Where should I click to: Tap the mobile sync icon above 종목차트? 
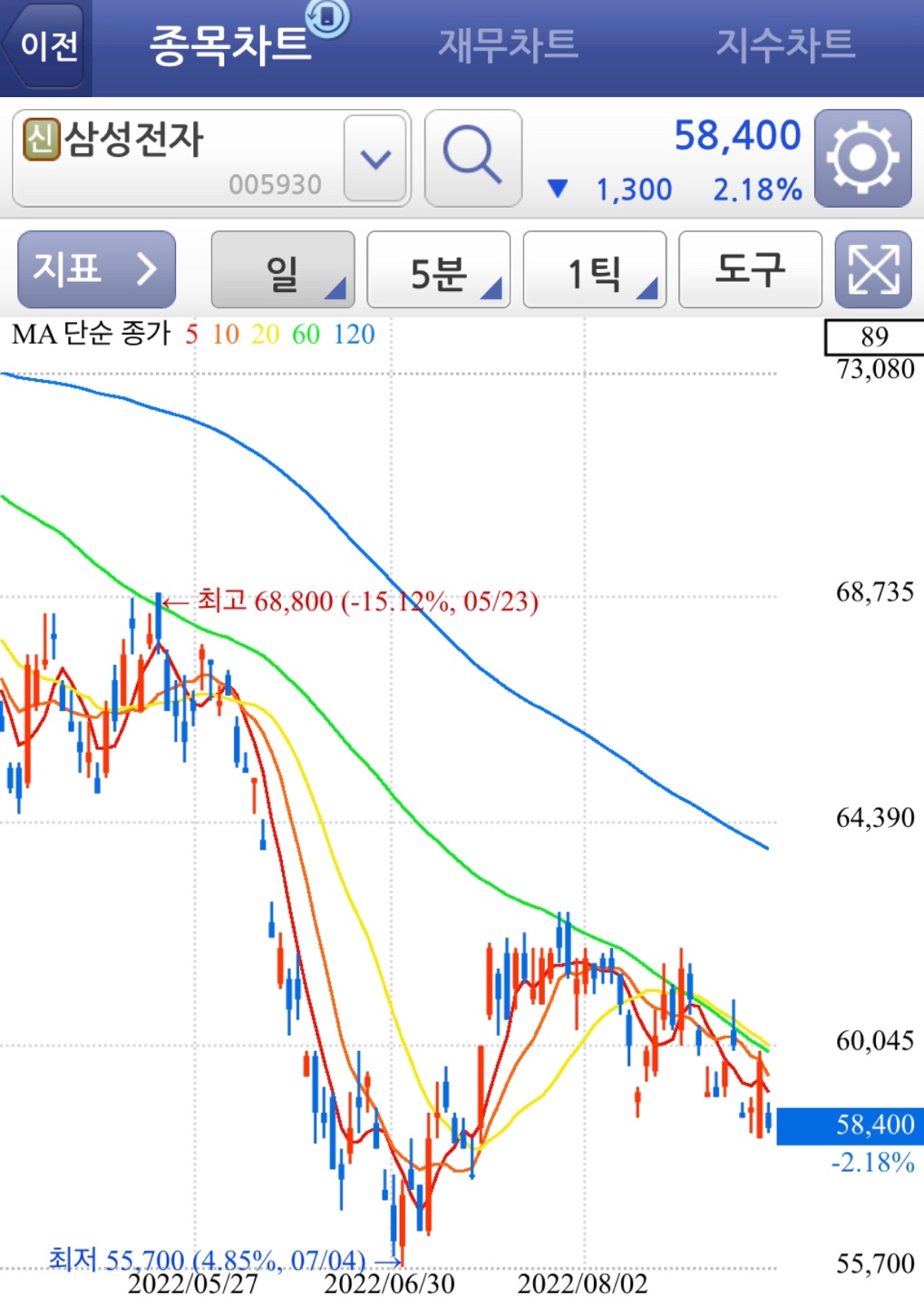(x=327, y=17)
